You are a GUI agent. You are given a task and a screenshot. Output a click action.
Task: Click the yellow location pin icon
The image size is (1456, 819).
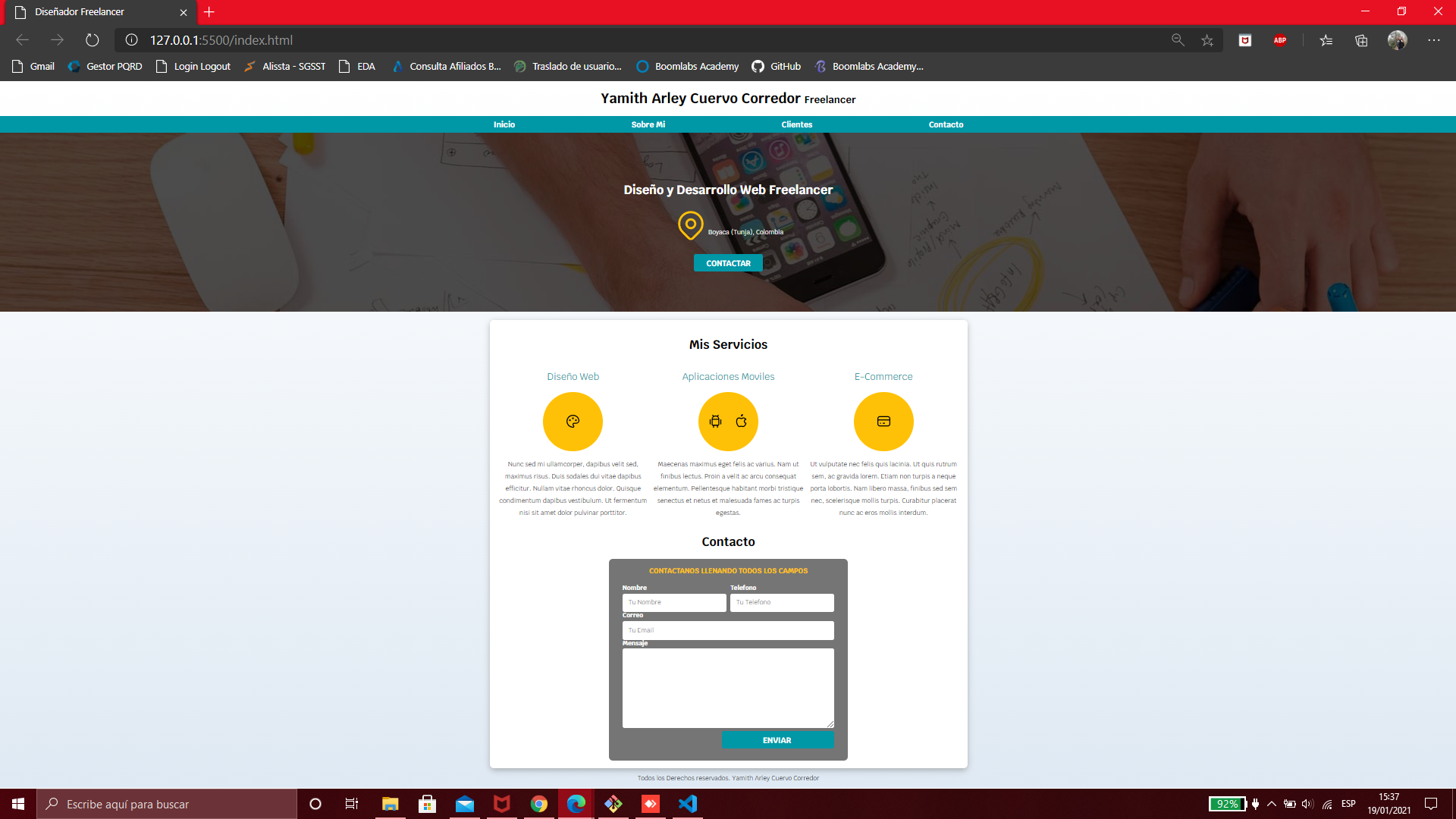689,225
